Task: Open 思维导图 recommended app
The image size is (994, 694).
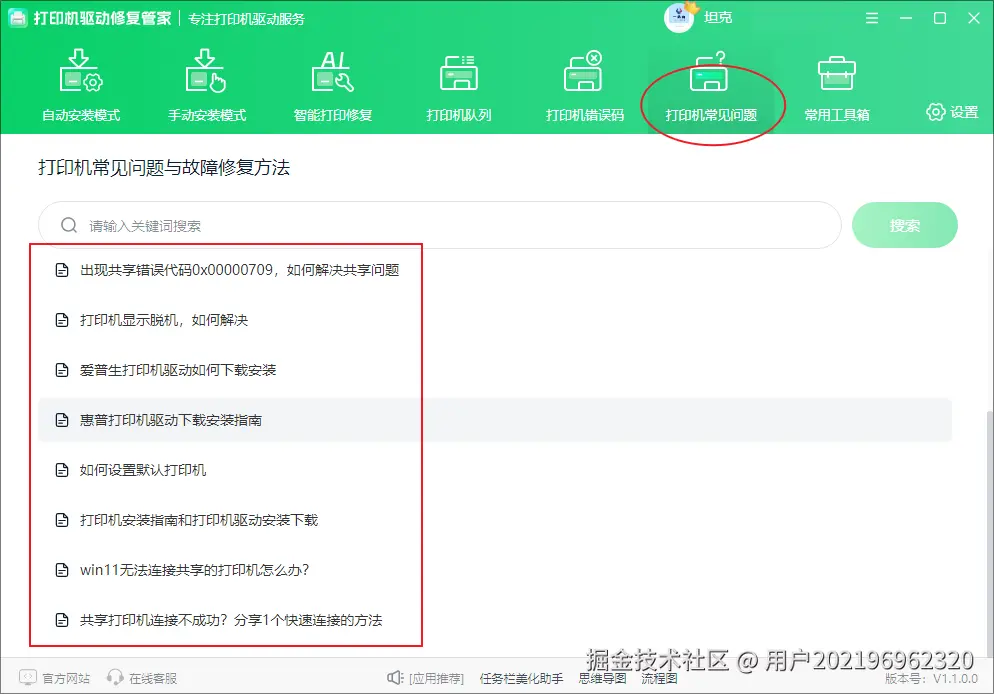Action: click(602, 679)
